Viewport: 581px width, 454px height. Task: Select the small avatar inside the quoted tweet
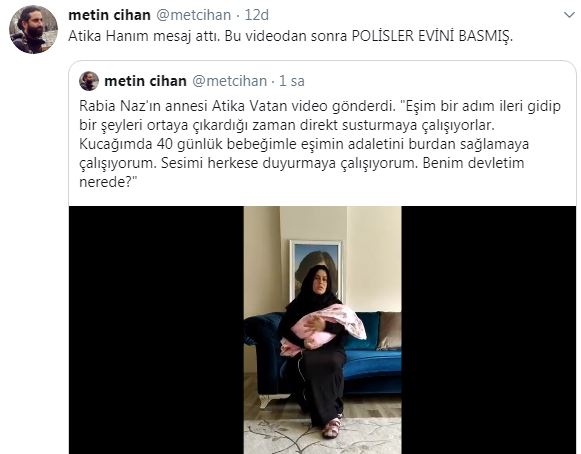(x=89, y=81)
